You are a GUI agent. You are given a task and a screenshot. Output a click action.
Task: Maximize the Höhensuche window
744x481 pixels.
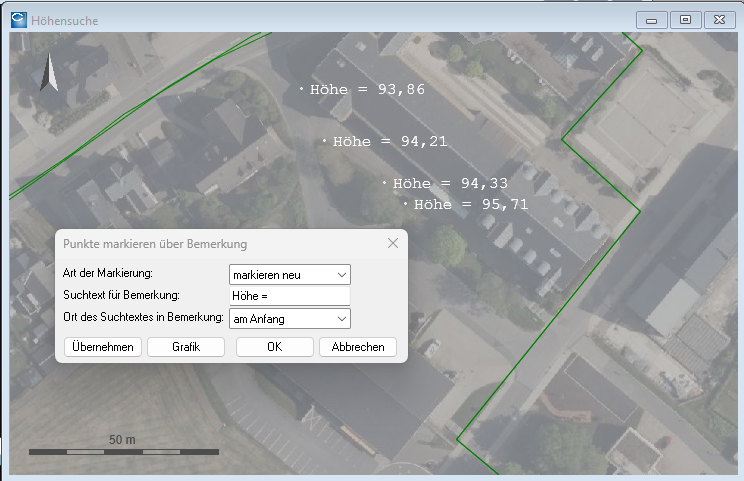685,20
